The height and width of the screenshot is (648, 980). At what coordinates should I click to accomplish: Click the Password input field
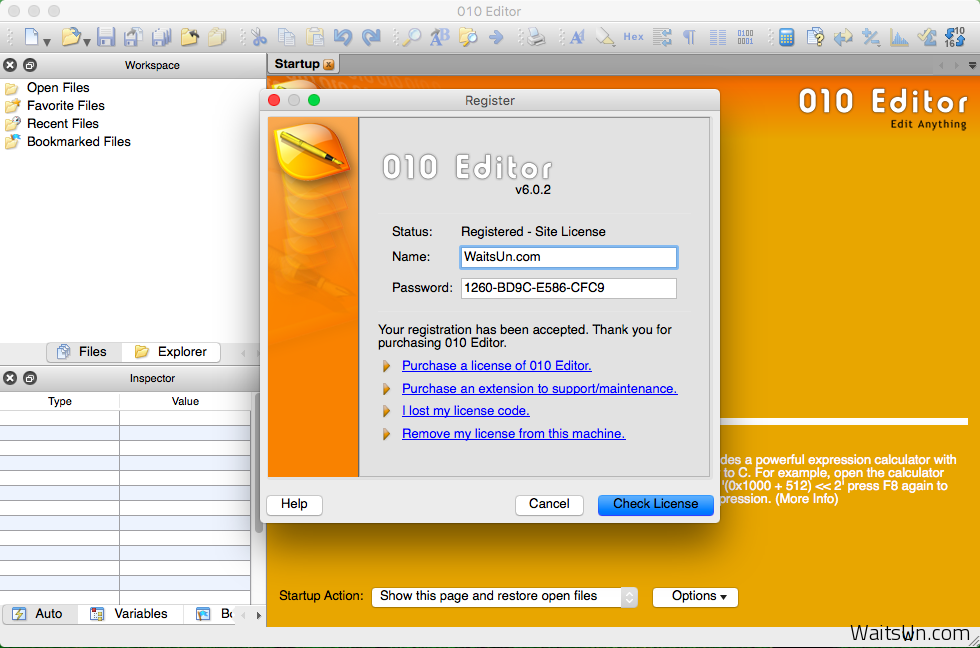coord(568,288)
